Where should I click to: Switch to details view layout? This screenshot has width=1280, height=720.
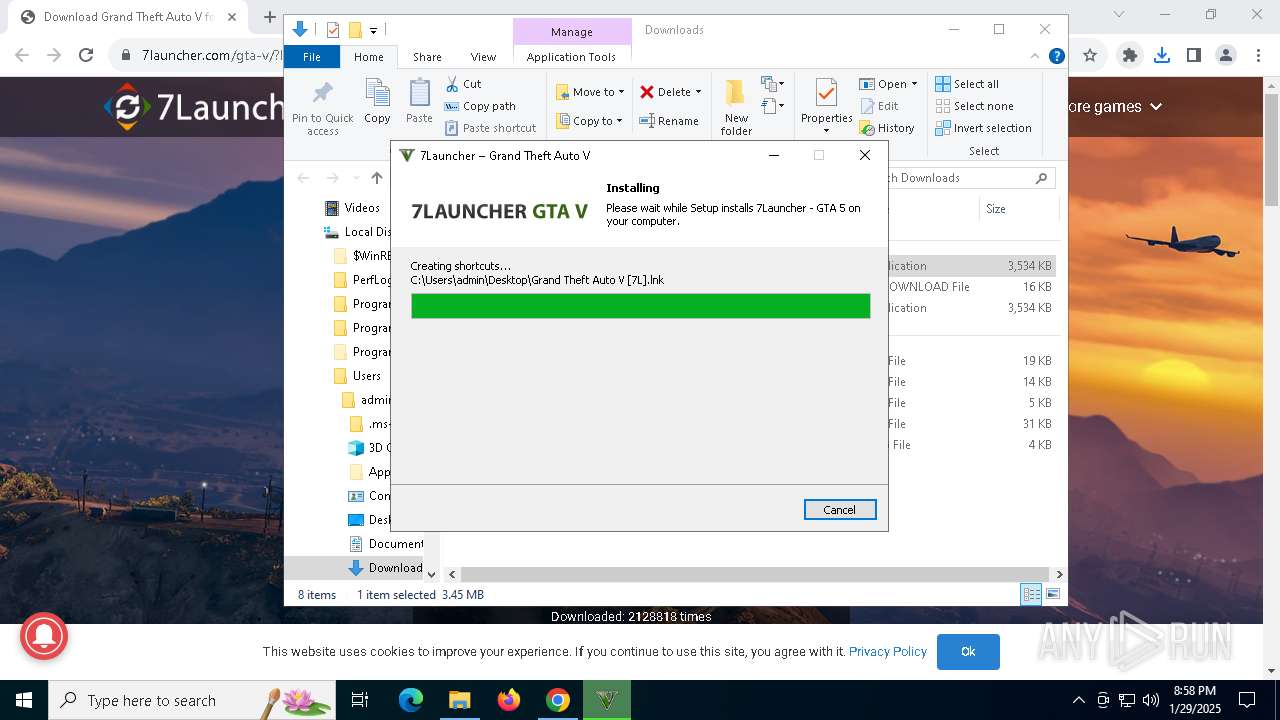1031,594
